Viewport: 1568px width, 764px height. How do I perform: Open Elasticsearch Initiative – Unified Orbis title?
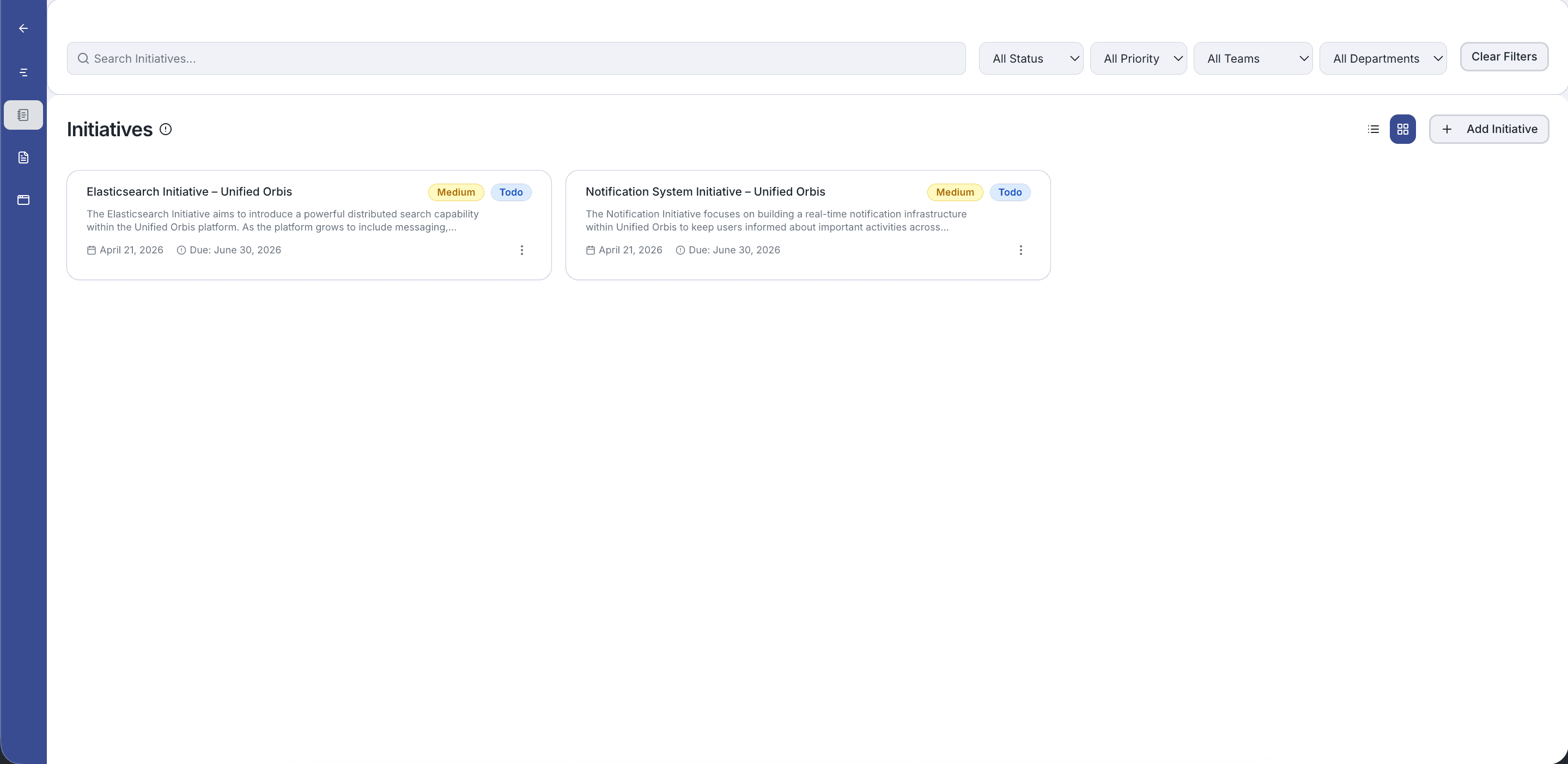[189, 192]
